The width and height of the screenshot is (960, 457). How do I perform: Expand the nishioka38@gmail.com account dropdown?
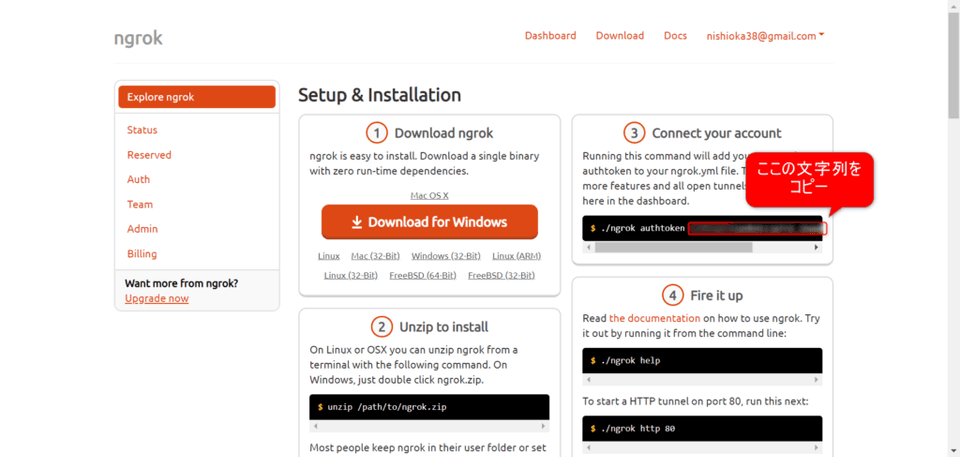coord(765,36)
